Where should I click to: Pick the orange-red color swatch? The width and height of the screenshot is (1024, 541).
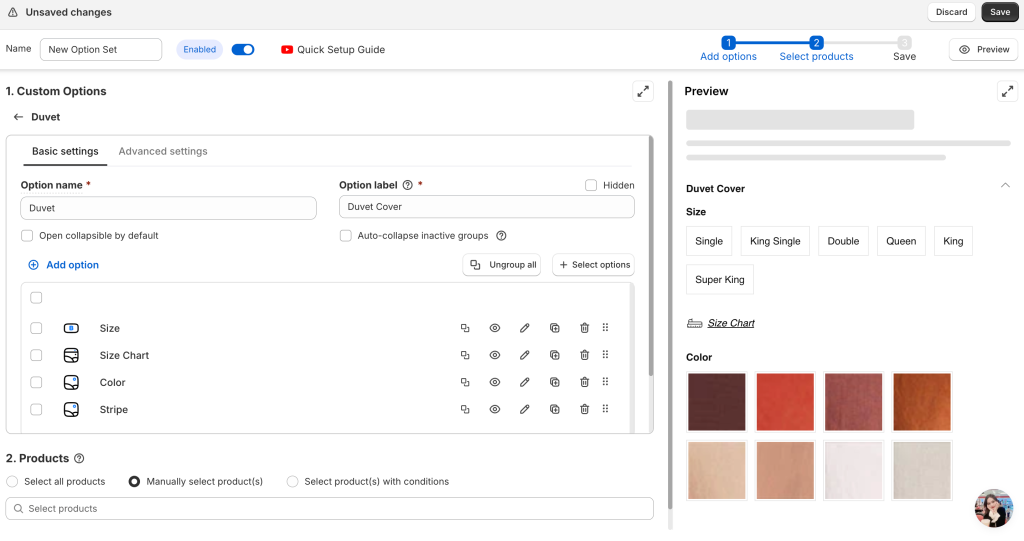click(785, 401)
